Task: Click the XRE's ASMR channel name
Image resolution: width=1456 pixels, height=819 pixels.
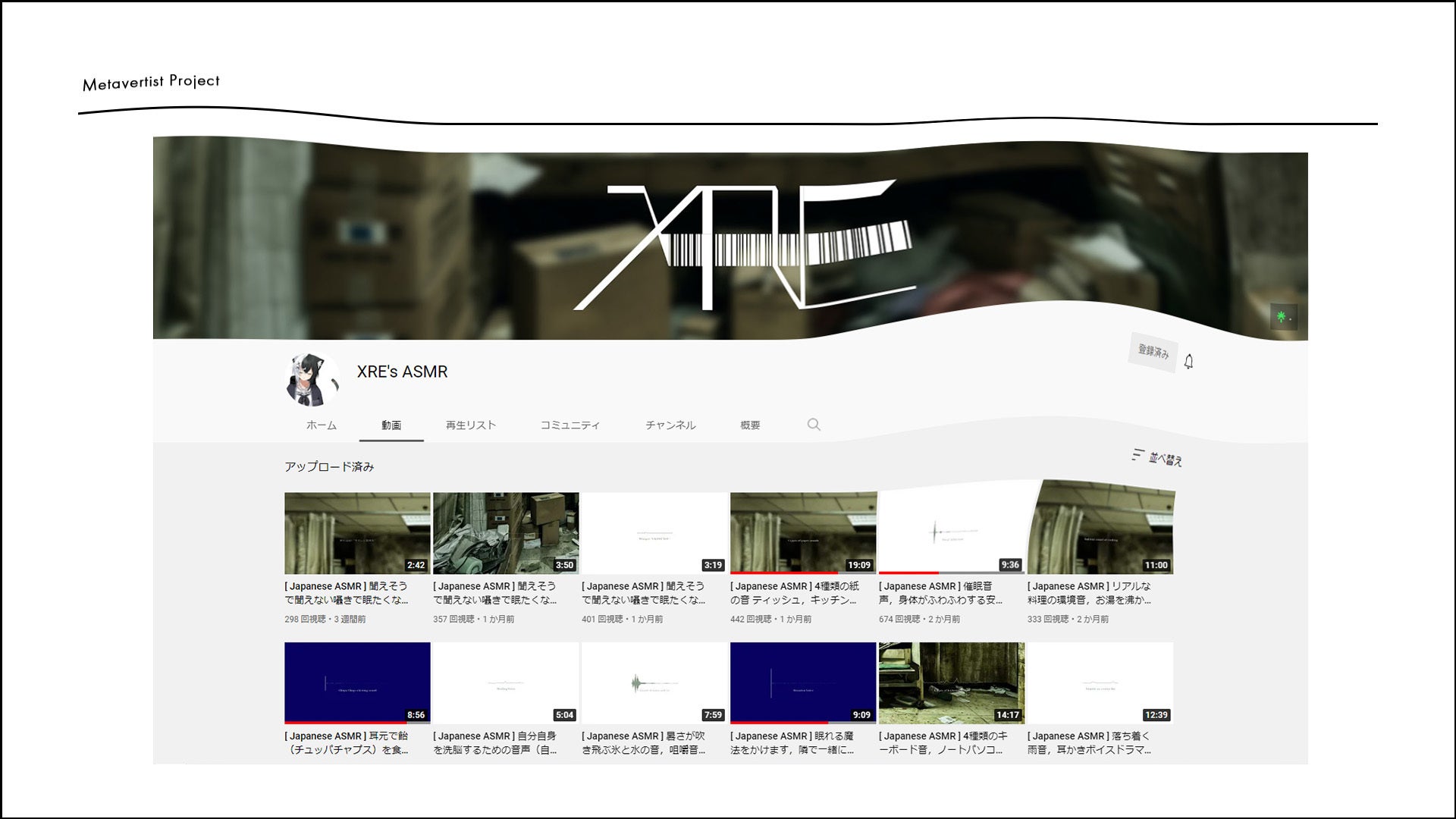Action: tap(402, 372)
